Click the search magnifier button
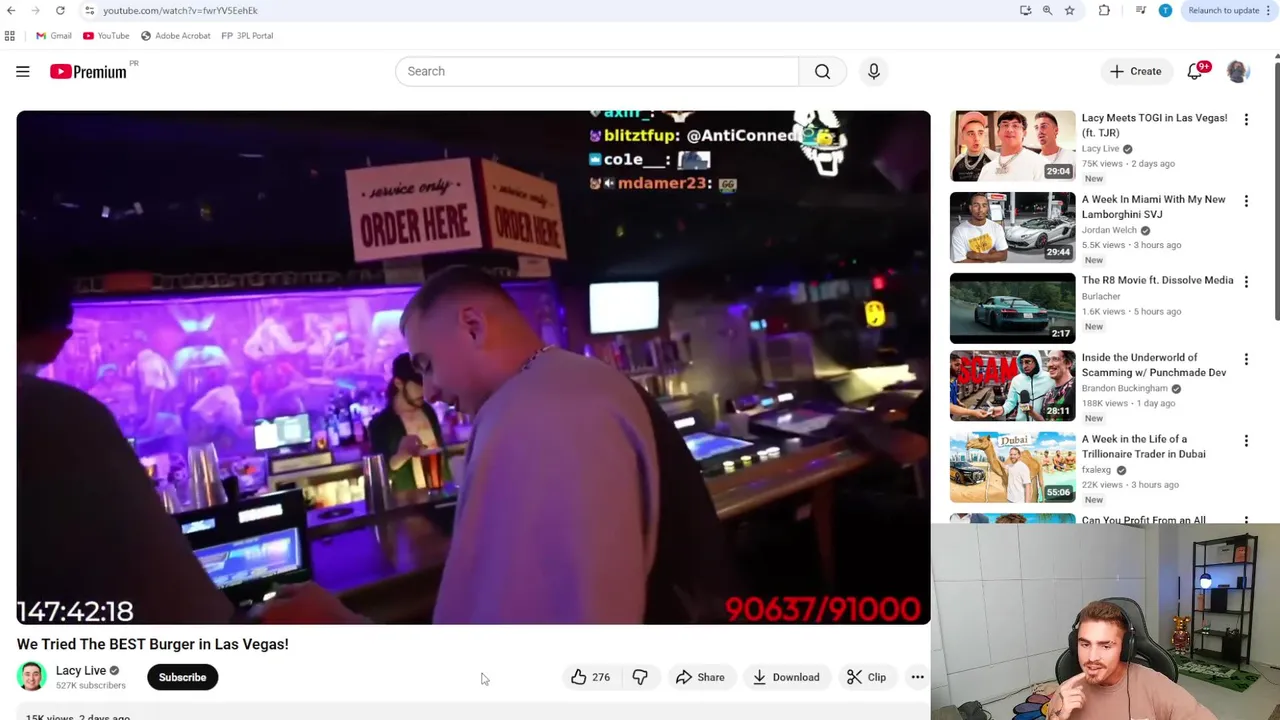 click(822, 71)
